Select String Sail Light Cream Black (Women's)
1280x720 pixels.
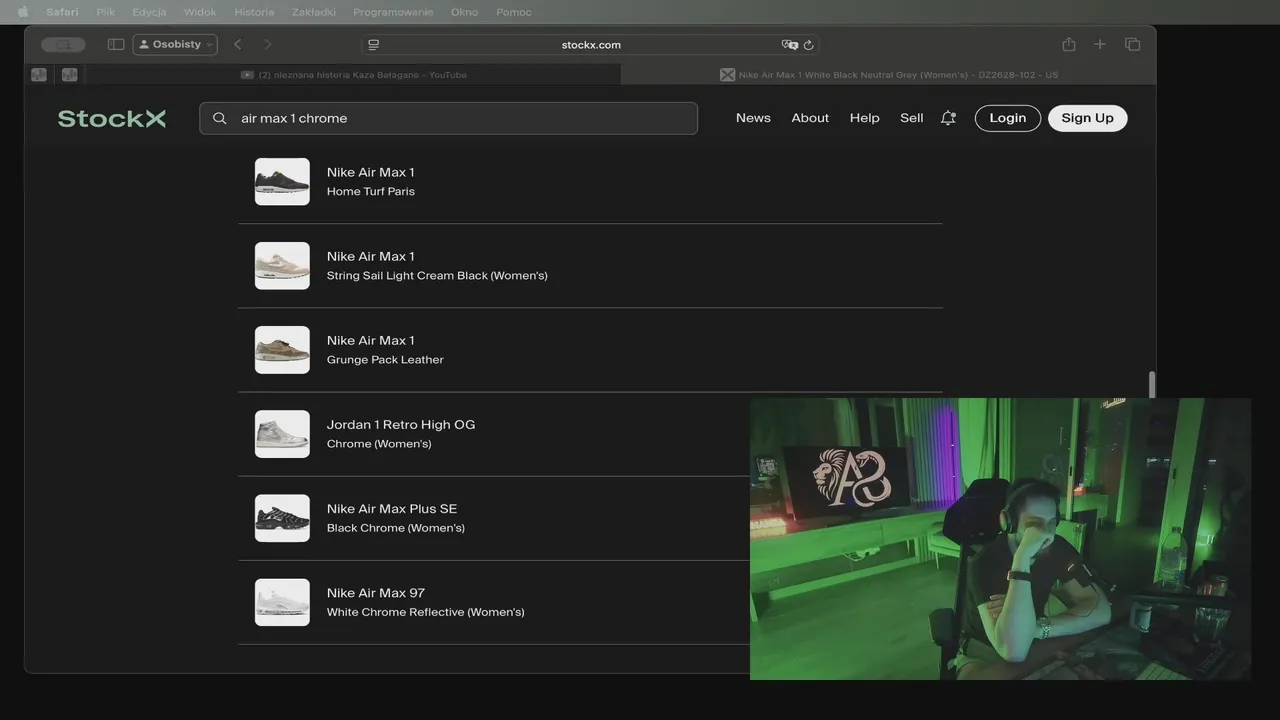[x=590, y=266]
